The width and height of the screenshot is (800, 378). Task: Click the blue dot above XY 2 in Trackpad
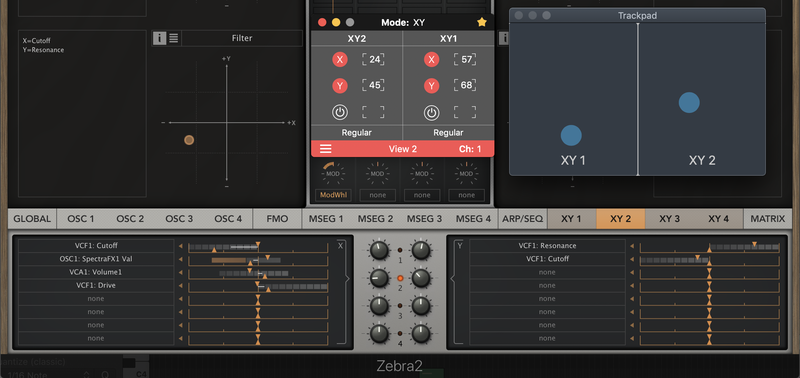pos(689,103)
